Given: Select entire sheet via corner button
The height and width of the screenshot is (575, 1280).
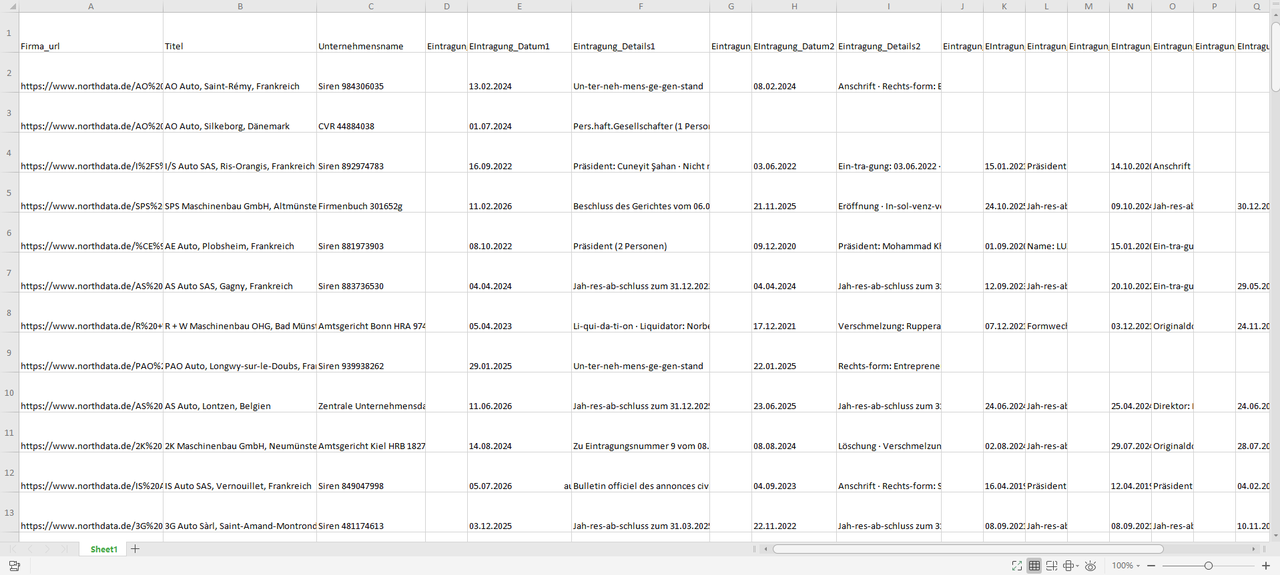Looking at the screenshot, I should tap(9, 6).
